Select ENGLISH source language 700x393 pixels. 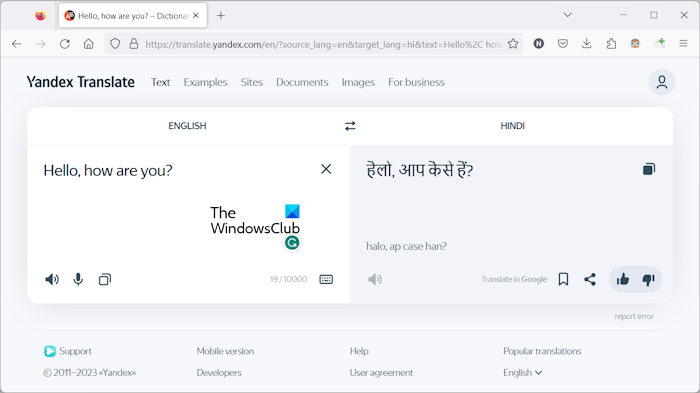(x=187, y=126)
